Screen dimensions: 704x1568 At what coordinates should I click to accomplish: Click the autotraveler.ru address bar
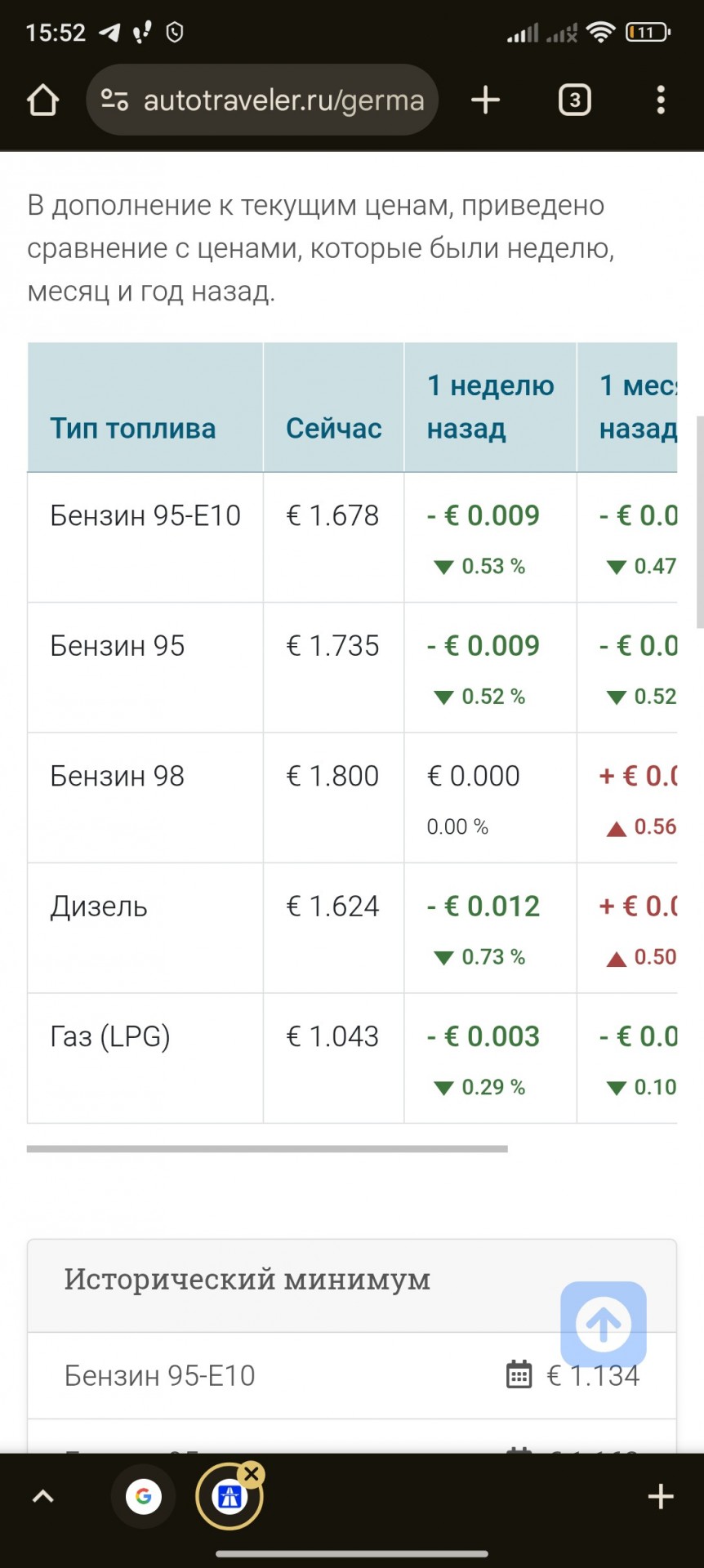click(x=262, y=100)
